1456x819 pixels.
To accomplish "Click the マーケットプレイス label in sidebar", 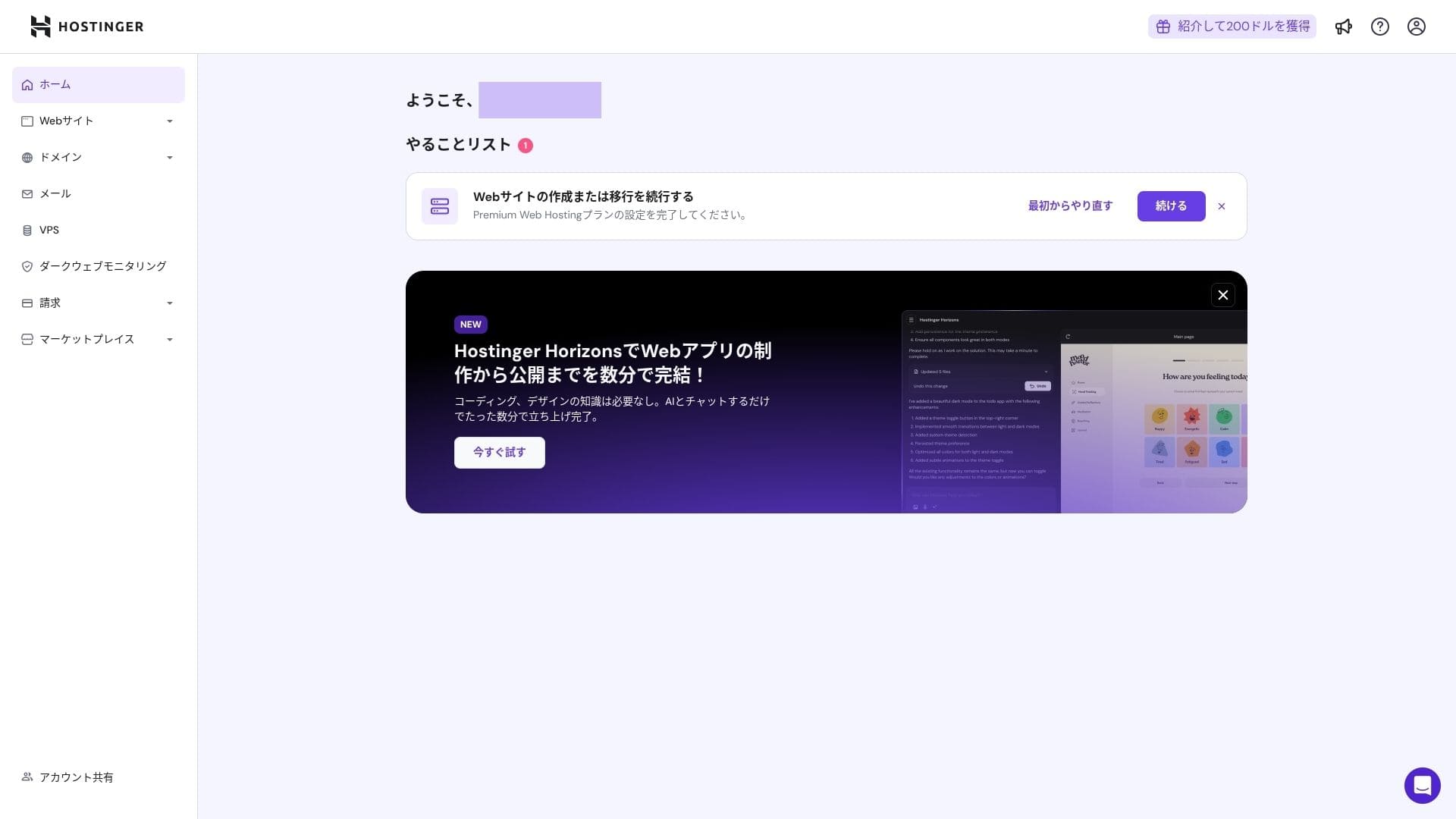I will [x=87, y=340].
